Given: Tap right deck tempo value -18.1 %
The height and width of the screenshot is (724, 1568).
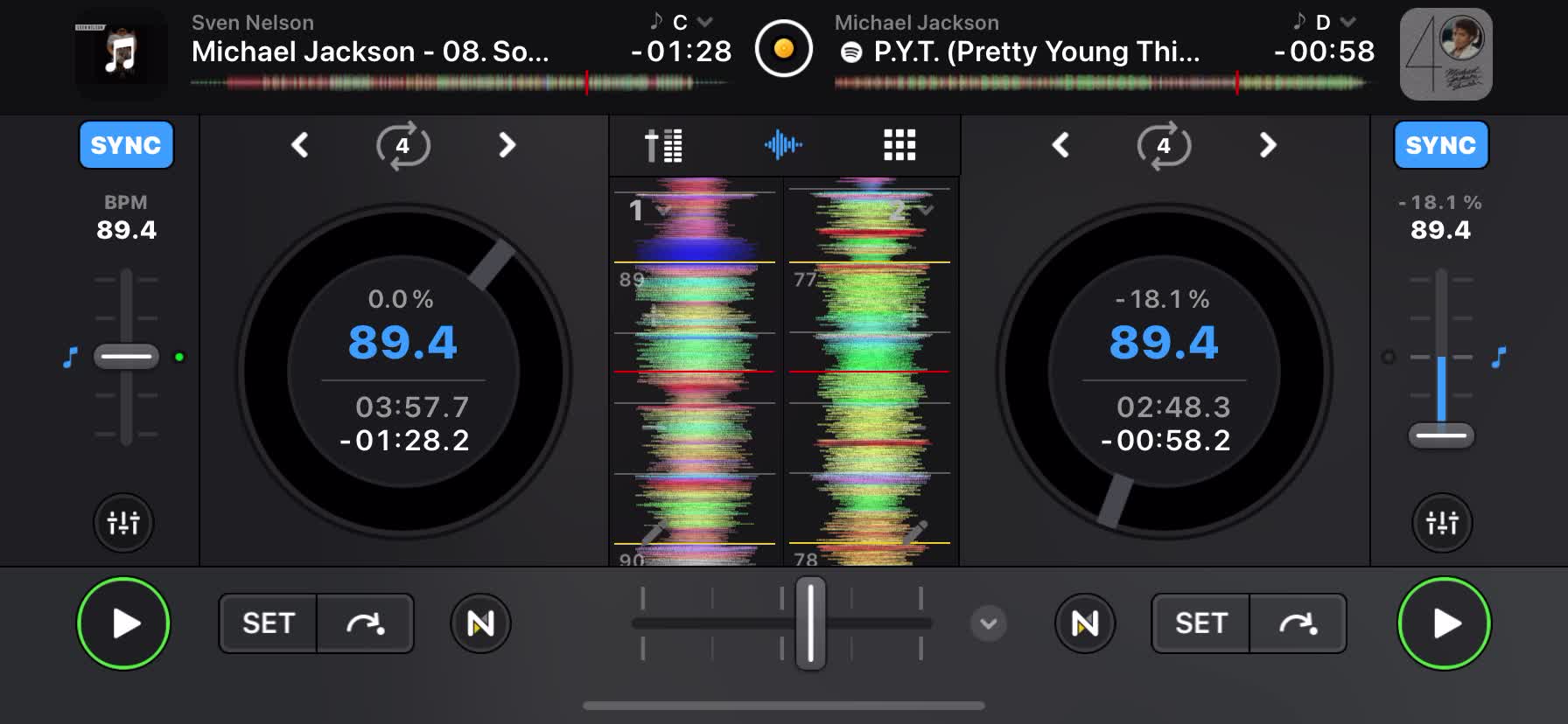Looking at the screenshot, I should coord(1440,203).
